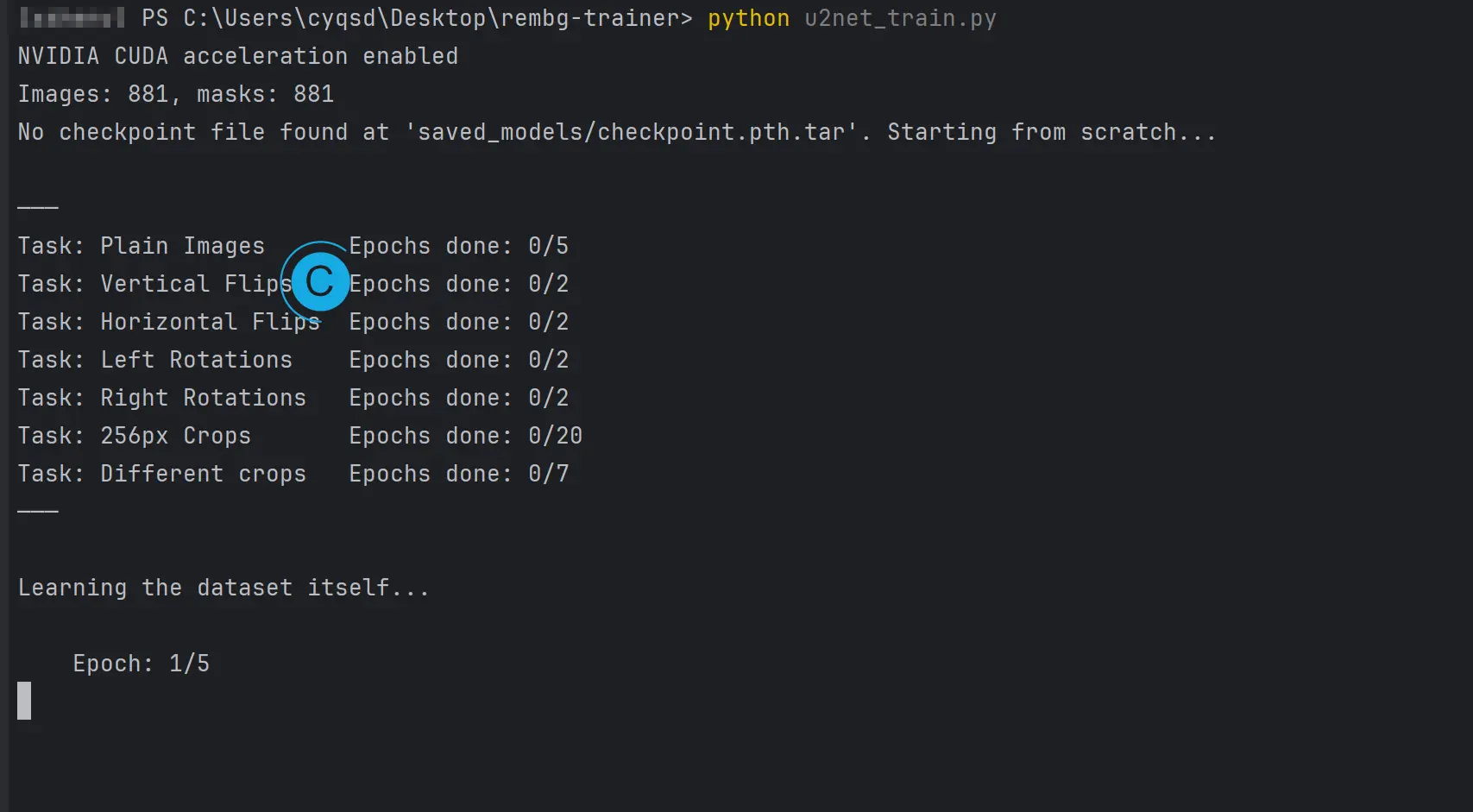This screenshot has width=1473, height=812.
Task: Click the Task: Different crops label
Action: [161, 474]
